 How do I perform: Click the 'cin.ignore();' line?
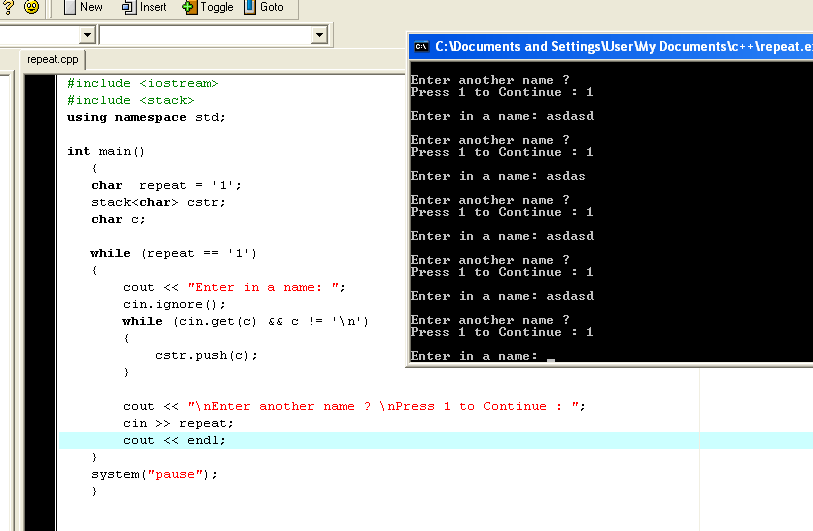(174, 304)
